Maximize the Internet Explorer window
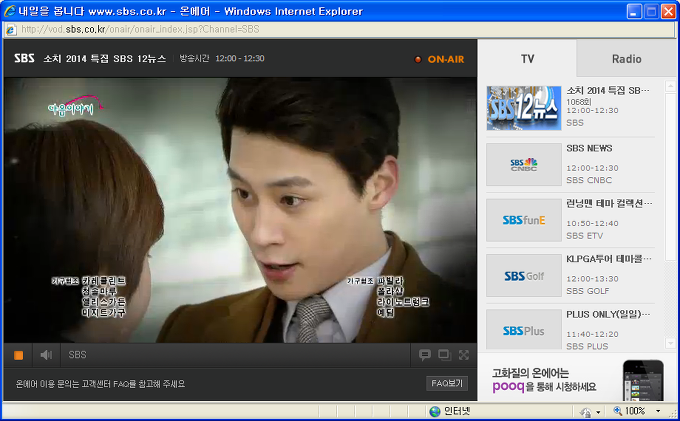Viewport: 680px width, 421px height. (651, 11)
